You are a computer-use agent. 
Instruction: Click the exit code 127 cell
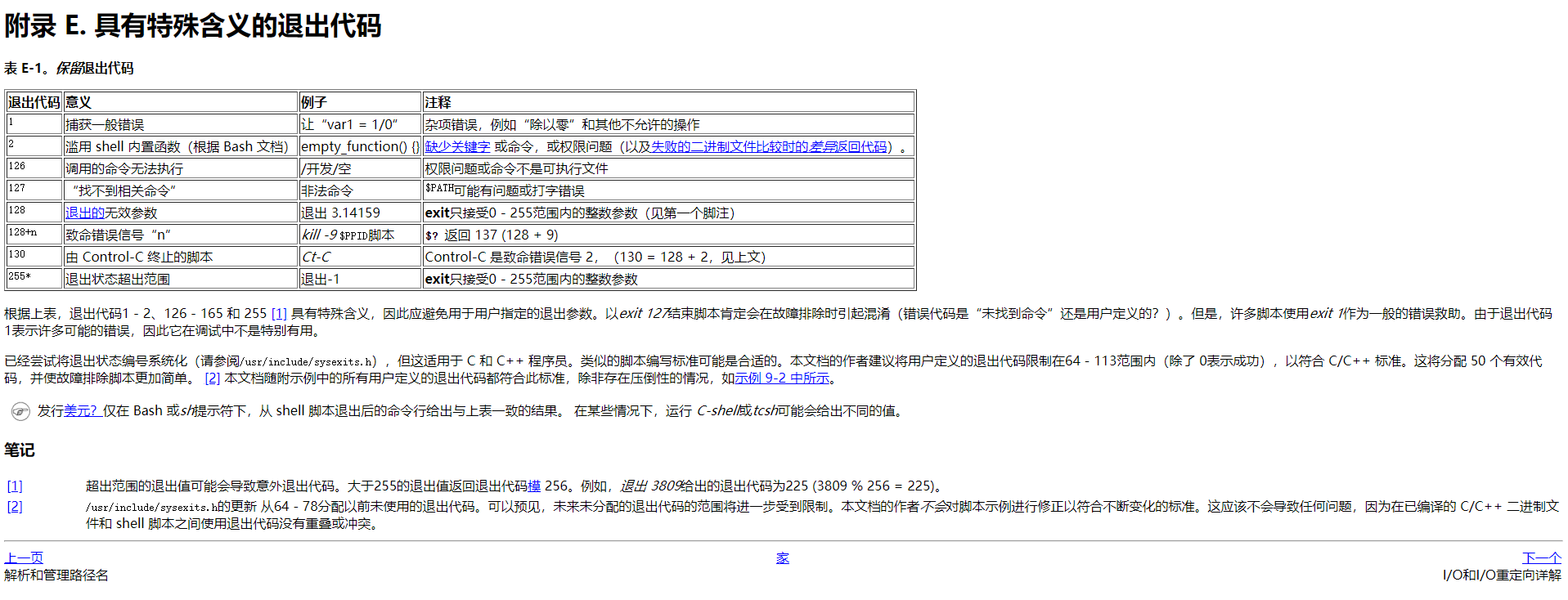pos(34,190)
